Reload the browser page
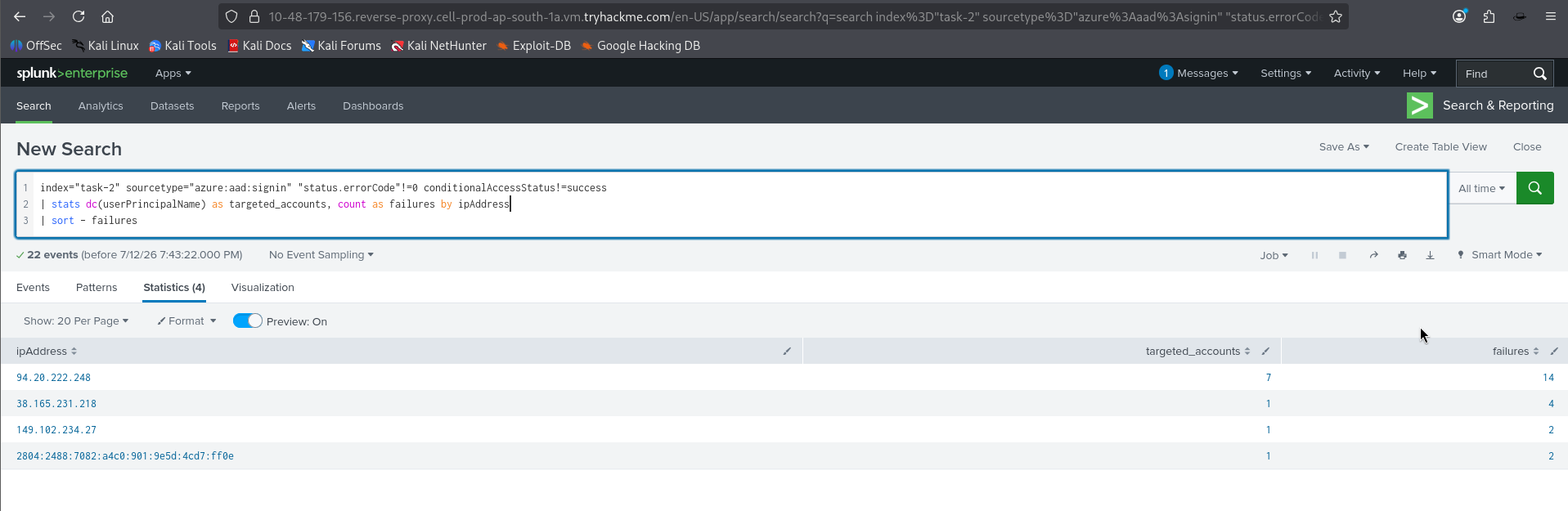Image resolution: width=1568 pixels, height=511 pixels. click(79, 16)
